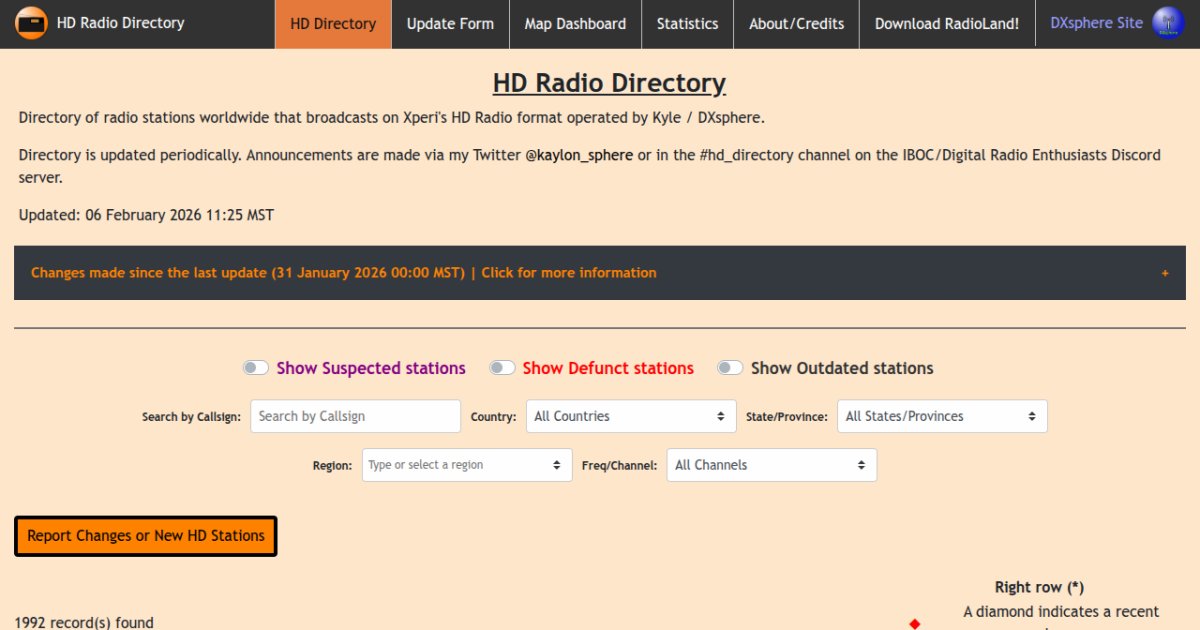This screenshot has height=630, width=1200.
Task: Click the Search by Callsign field
Action: pos(355,416)
